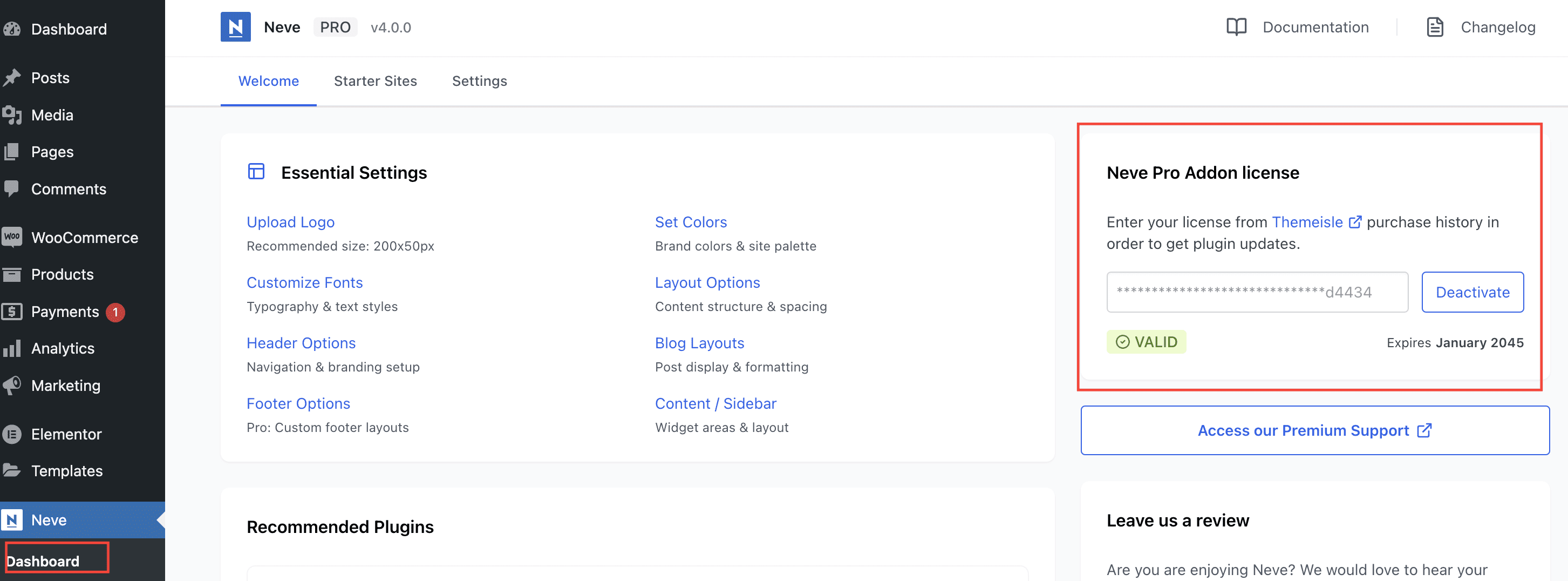Click the Media icon in sidebar
The width and height of the screenshot is (1568, 581).
tap(12, 115)
